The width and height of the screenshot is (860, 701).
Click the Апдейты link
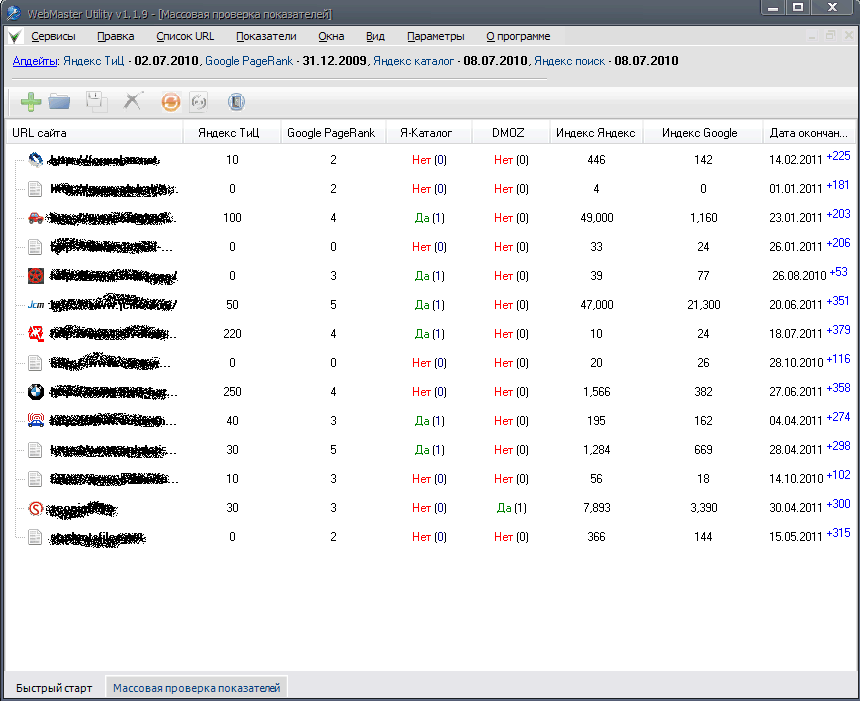pos(34,61)
